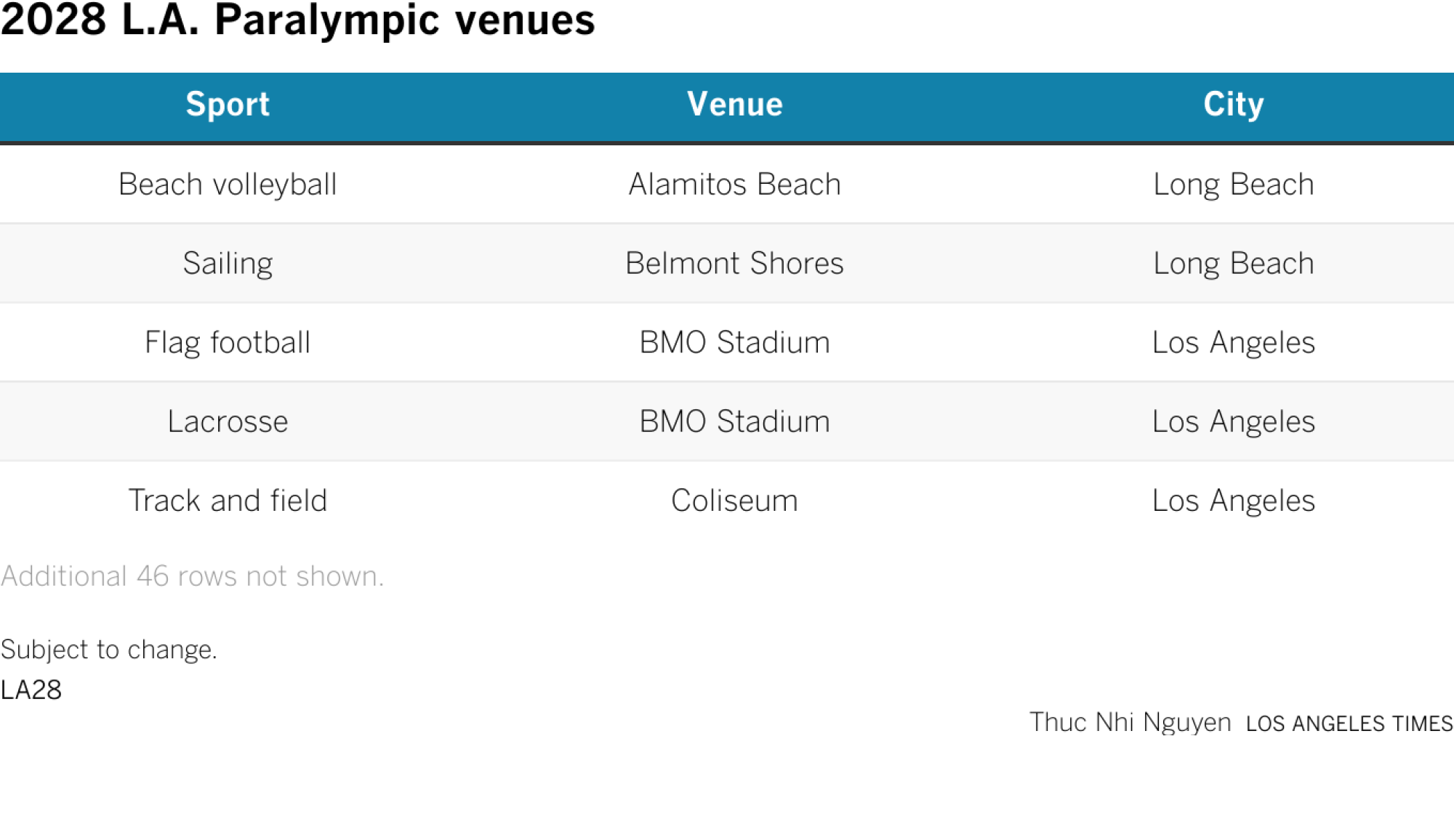The height and width of the screenshot is (840, 1454).
Task: Click the Alamitos Beach venue cell
Action: [x=734, y=185]
